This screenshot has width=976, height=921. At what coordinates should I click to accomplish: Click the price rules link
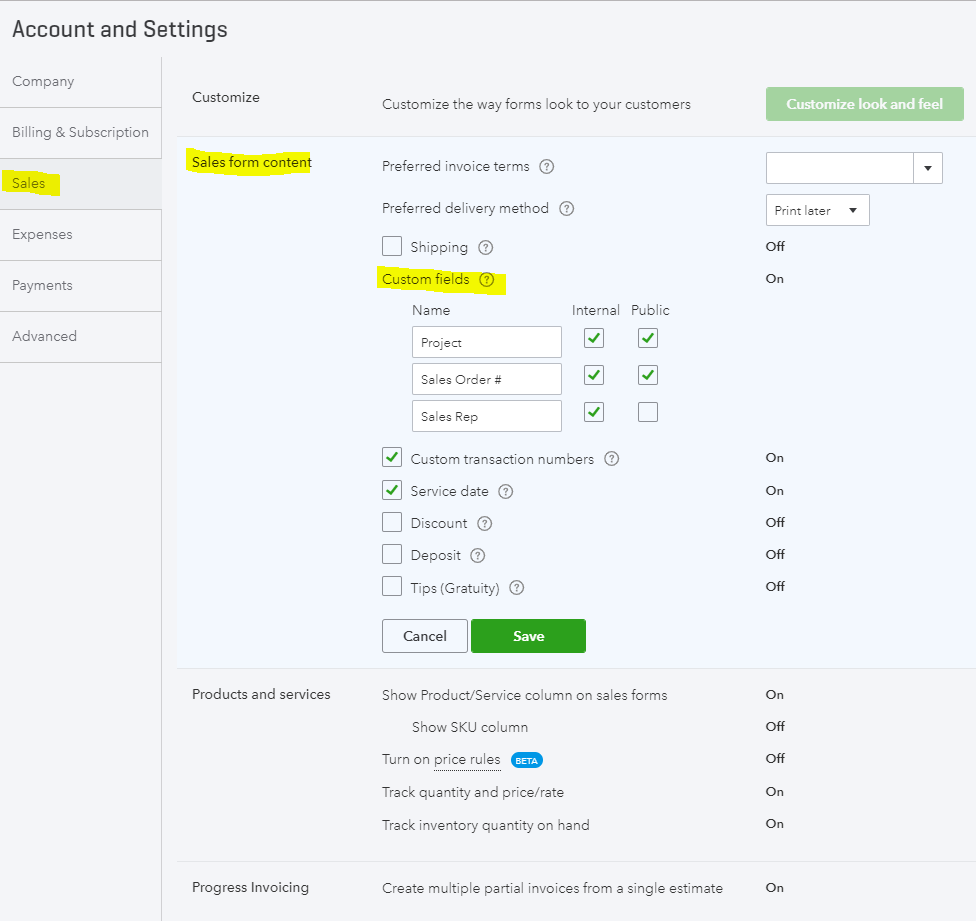(467, 760)
